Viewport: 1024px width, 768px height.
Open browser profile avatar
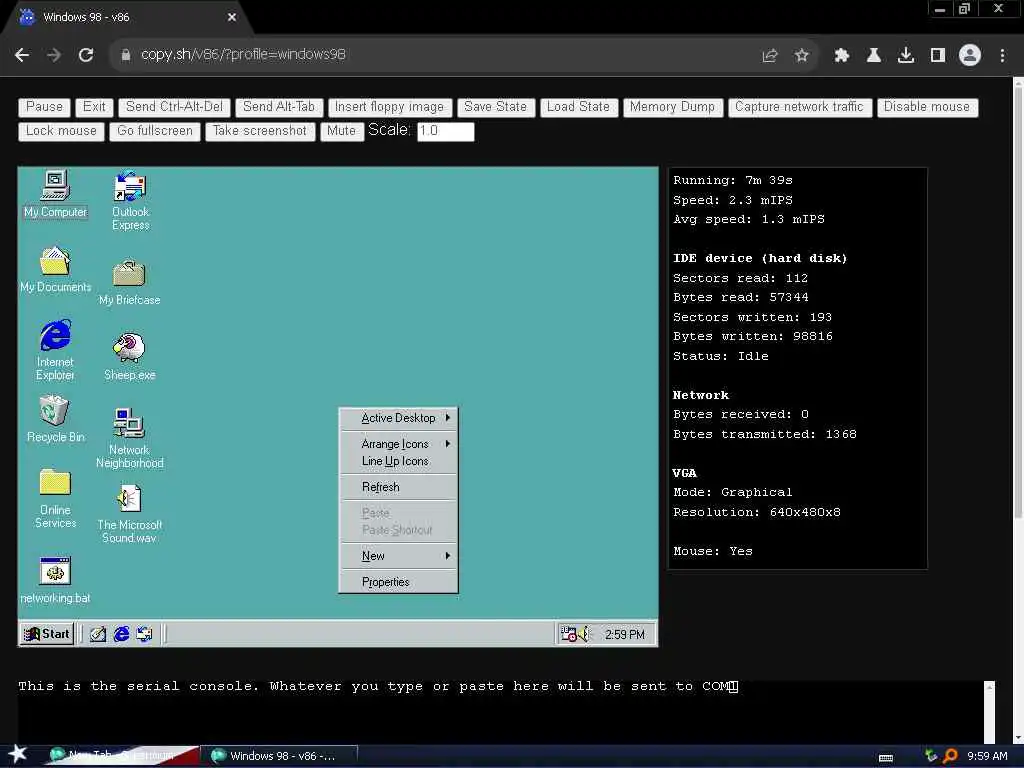(x=970, y=55)
